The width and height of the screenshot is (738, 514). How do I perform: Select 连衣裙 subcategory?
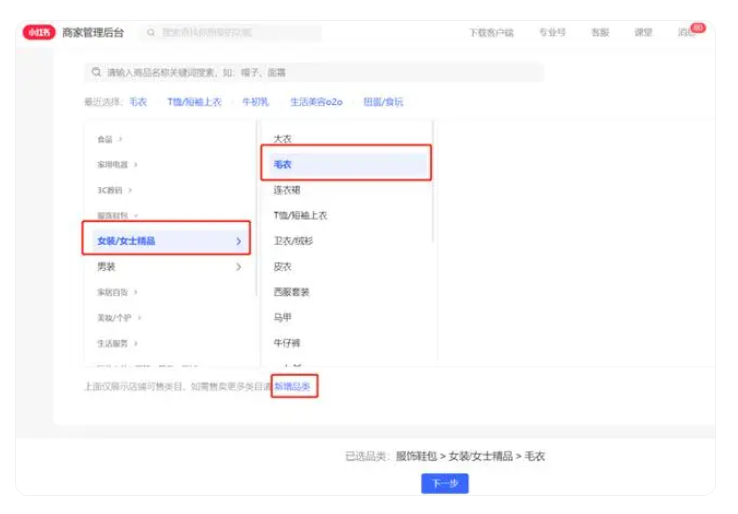287,189
